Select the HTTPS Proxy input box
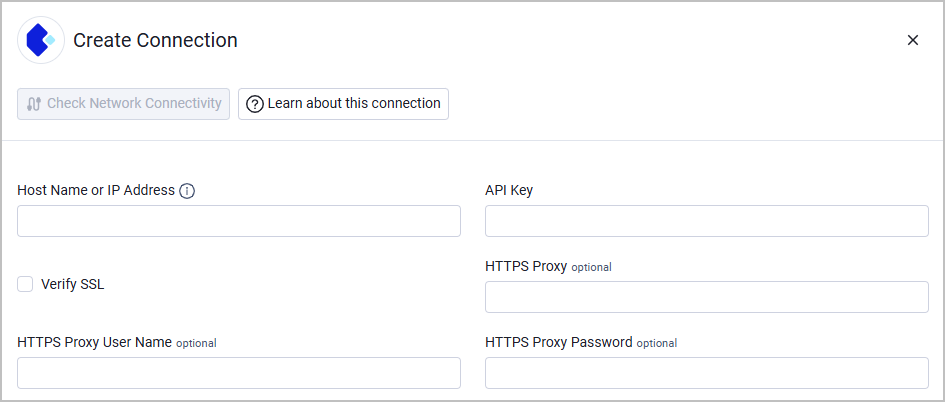The height and width of the screenshot is (402, 945). coord(706,297)
